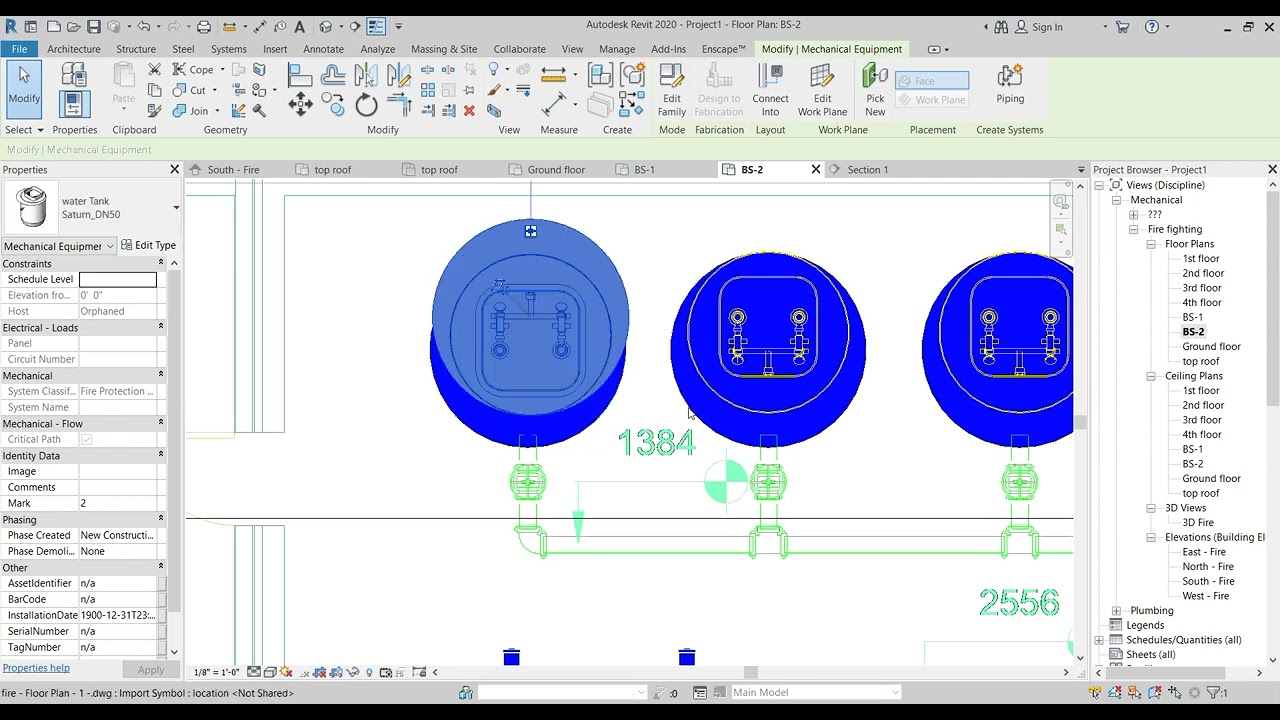Switch to the South - Fire view tab
Image resolution: width=1280 pixels, height=720 pixels.
(x=233, y=170)
